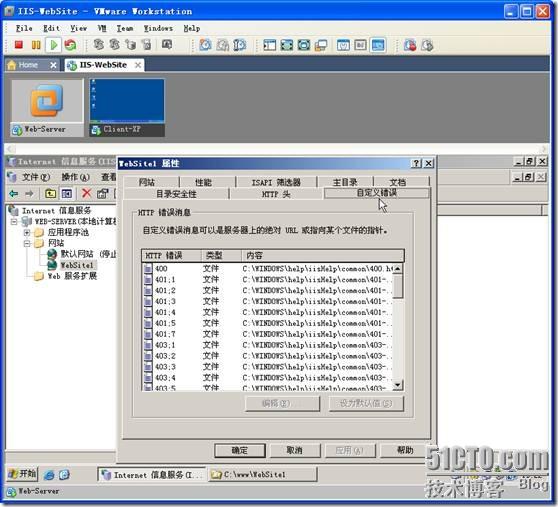Click the 类型 column header
The height and width of the screenshot is (507, 558).
click(222, 255)
